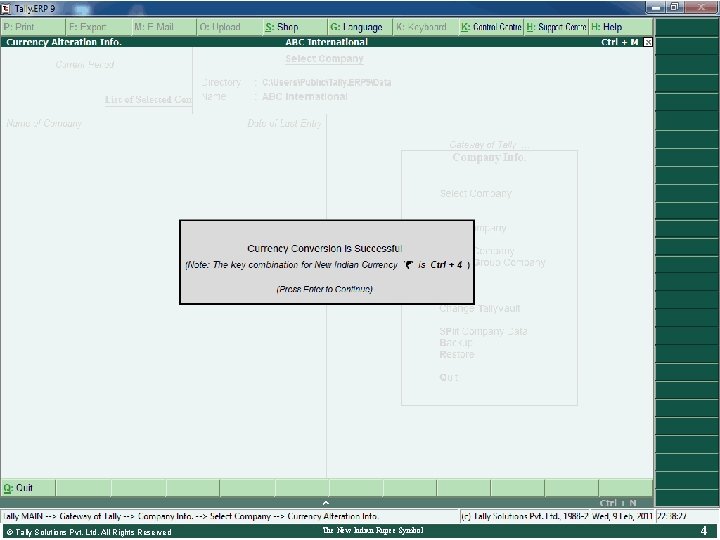The image size is (720, 540).
Task: Click the date Wed, 9 Feb, 2011
Action: 622,517
